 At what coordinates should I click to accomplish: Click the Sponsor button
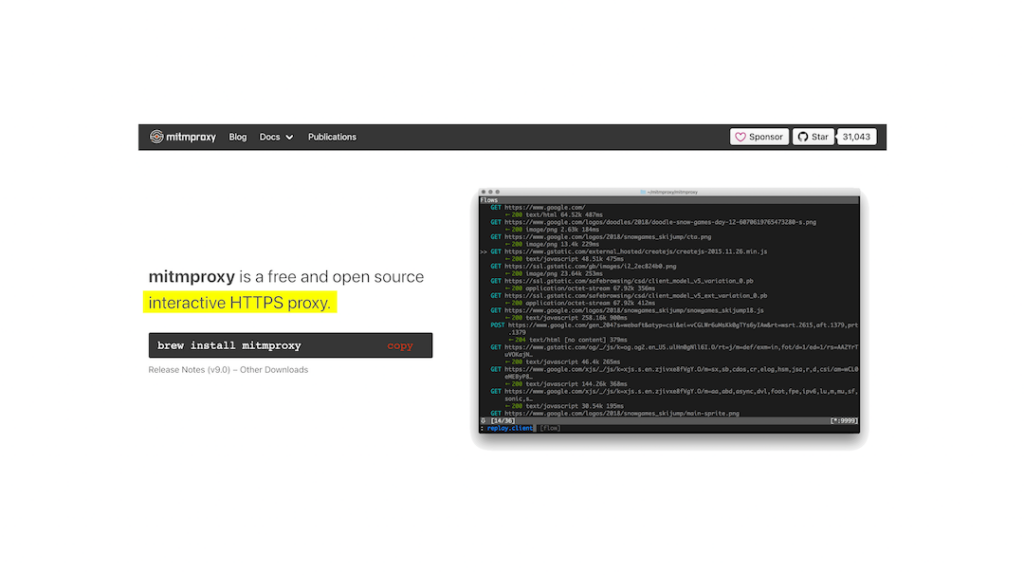click(759, 137)
